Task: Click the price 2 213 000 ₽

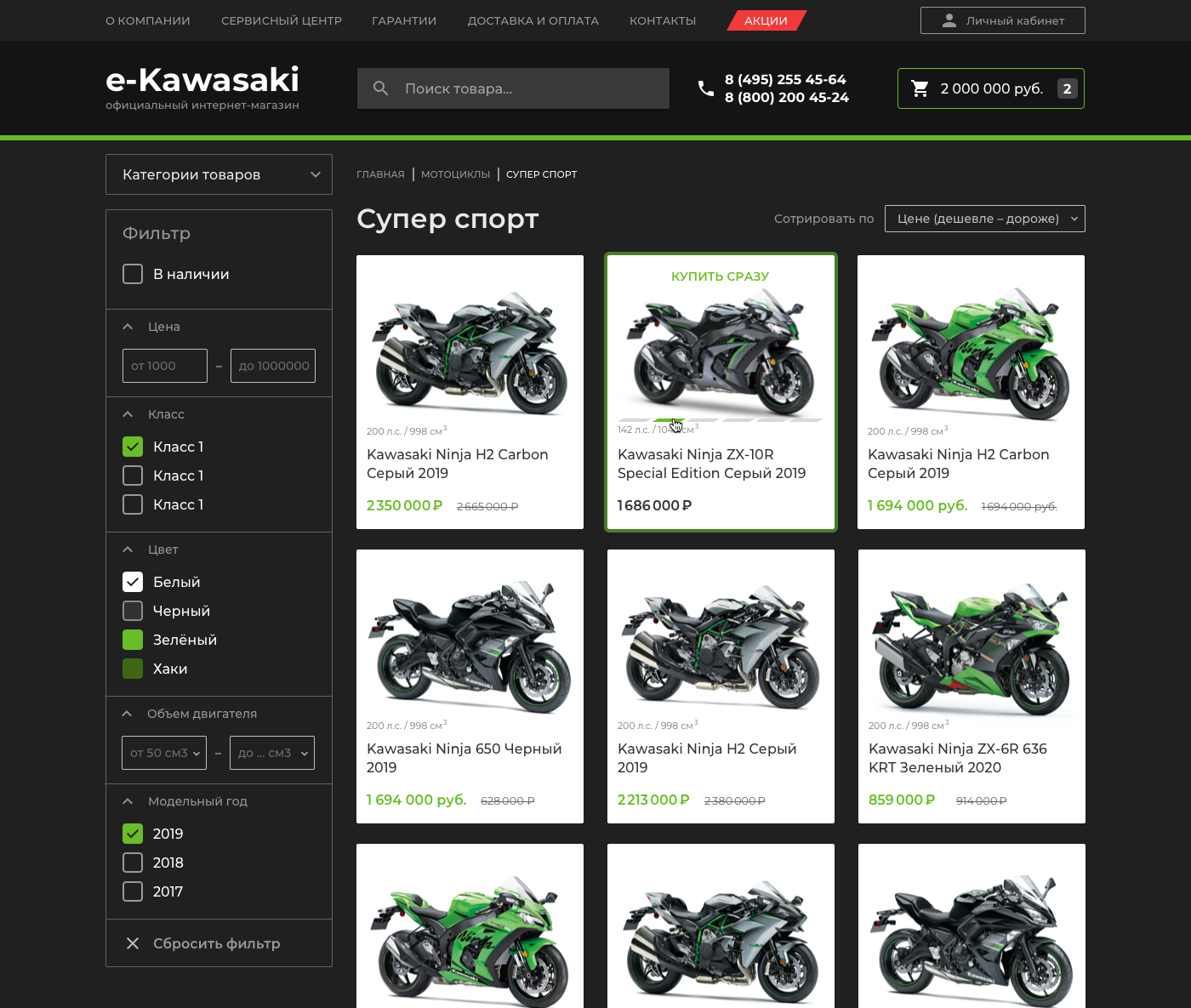Action: [653, 800]
